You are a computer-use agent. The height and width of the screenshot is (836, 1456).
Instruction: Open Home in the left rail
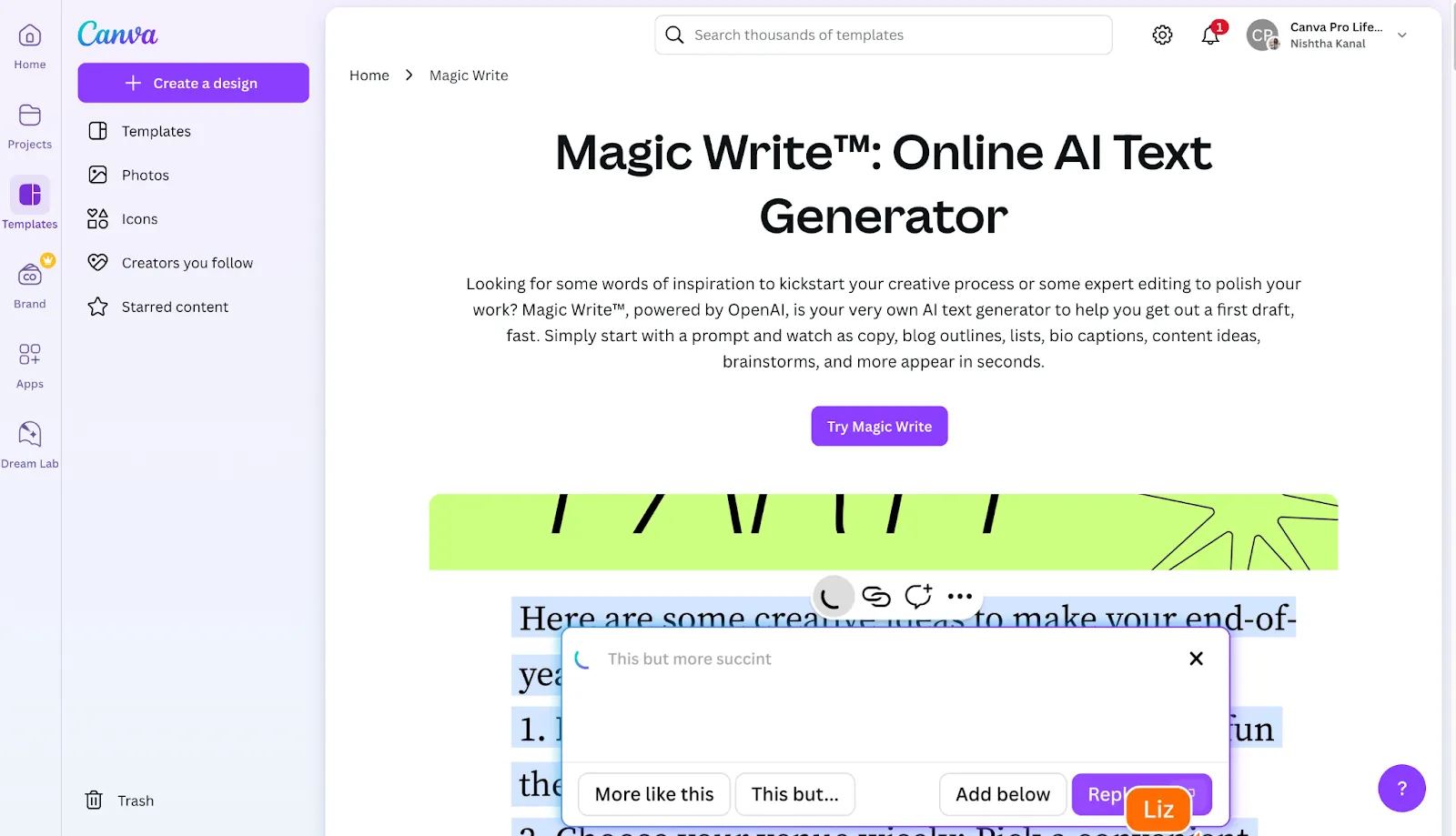(x=30, y=45)
